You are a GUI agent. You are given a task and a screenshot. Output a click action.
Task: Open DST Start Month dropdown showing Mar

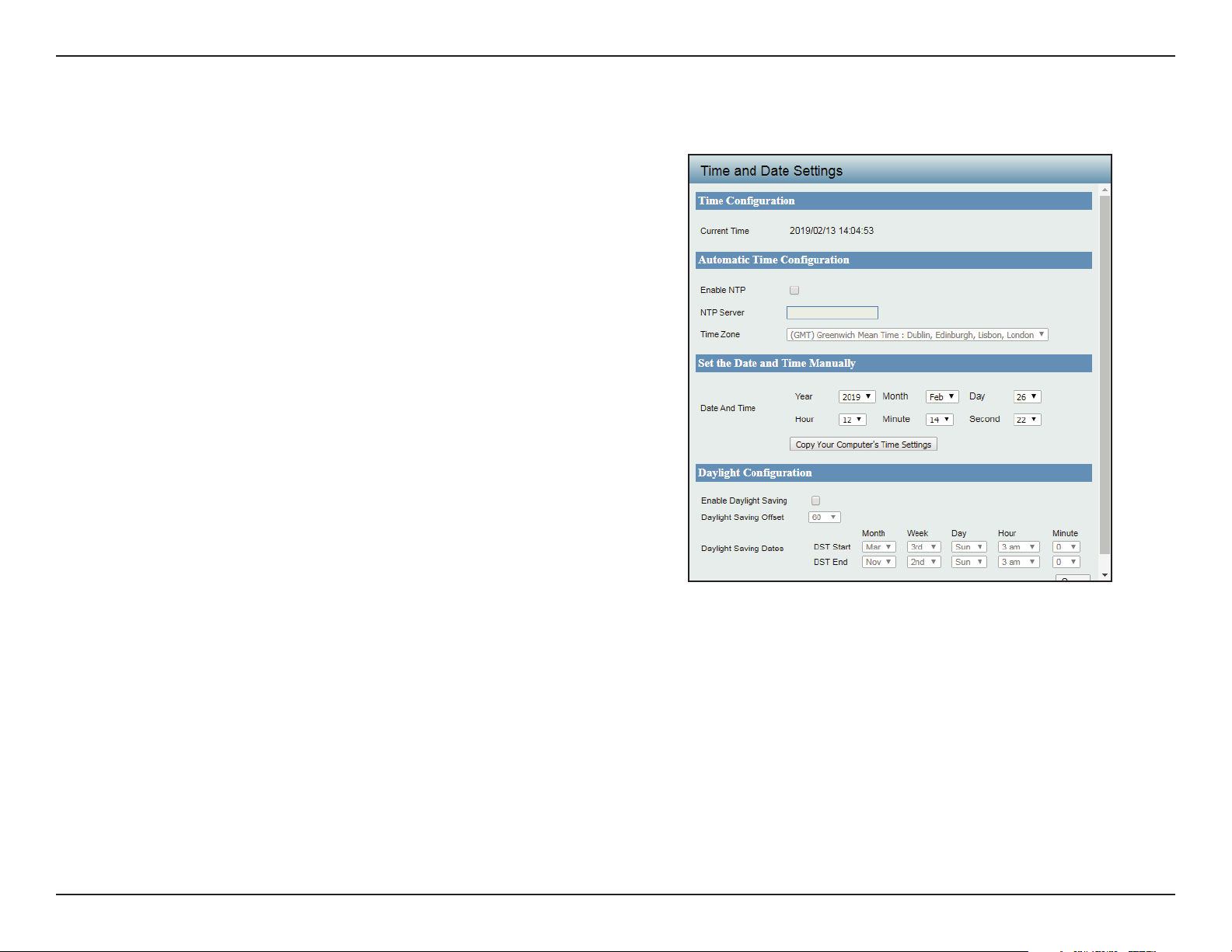point(878,547)
